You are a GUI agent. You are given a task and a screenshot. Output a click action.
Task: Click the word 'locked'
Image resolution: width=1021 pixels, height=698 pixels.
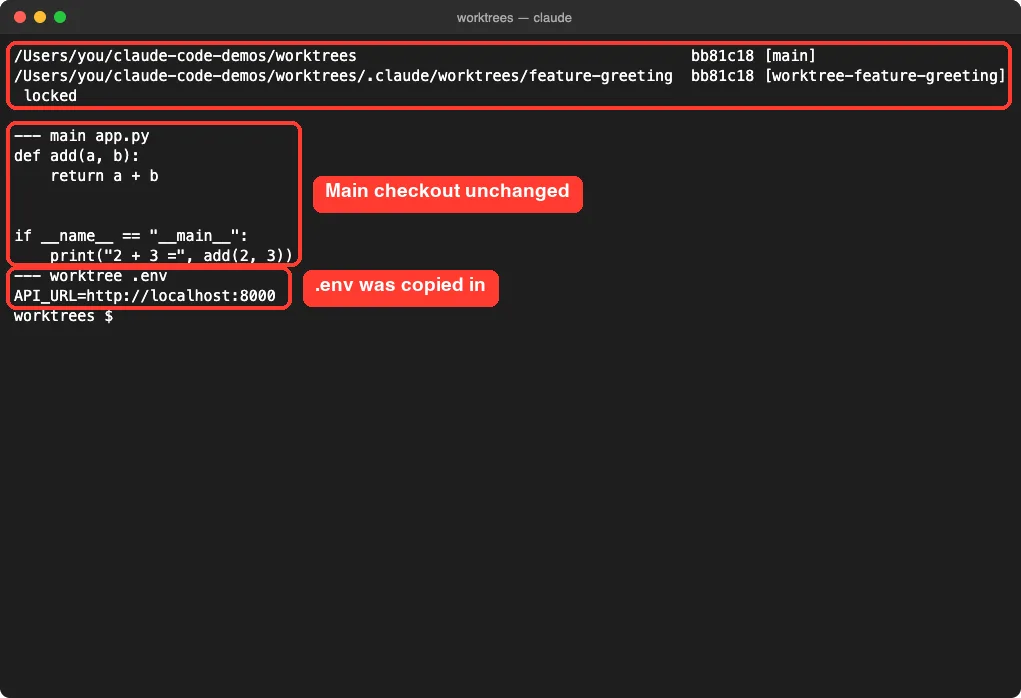click(50, 96)
